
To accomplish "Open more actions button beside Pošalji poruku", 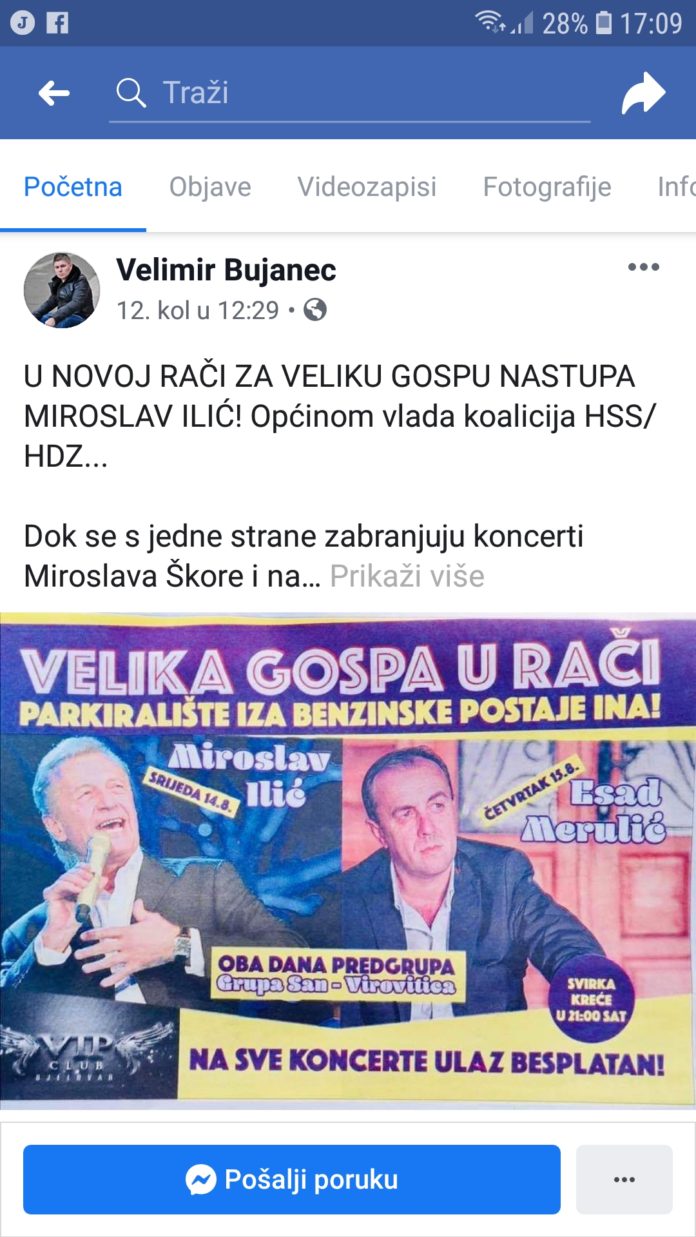I will click(x=624, y=1180).
